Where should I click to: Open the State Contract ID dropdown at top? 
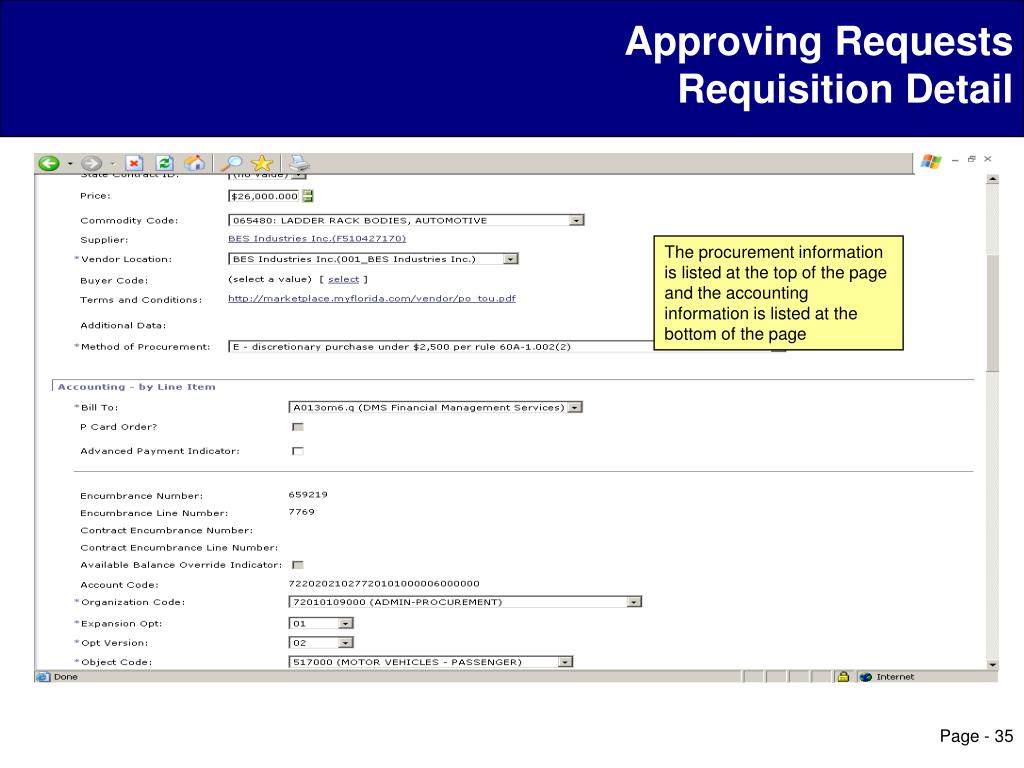[x=298, y=176]
